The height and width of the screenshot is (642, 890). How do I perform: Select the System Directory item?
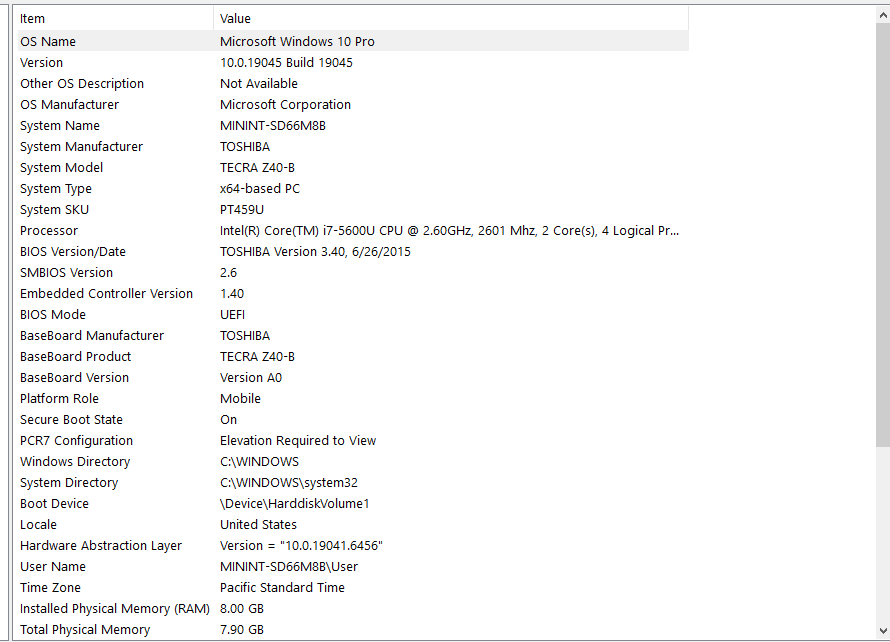69,482
